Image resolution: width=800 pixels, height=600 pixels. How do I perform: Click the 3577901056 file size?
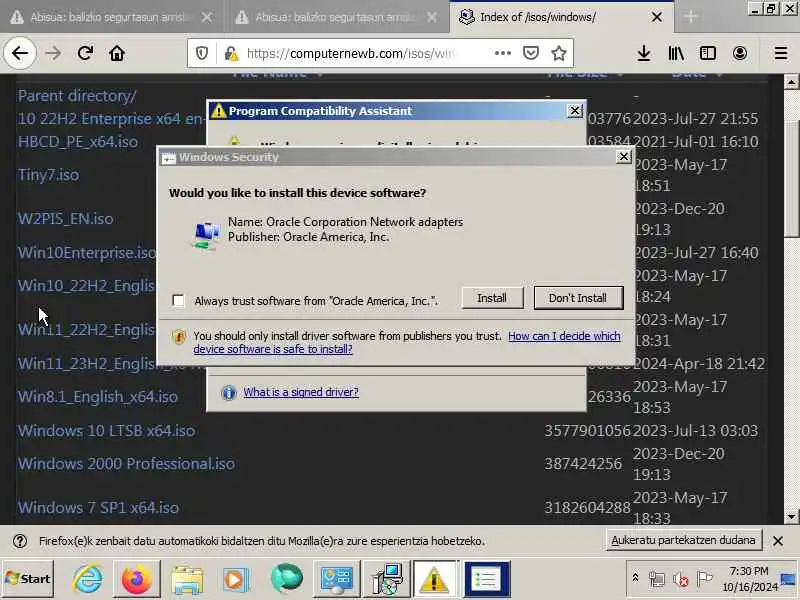coord(588,431)
